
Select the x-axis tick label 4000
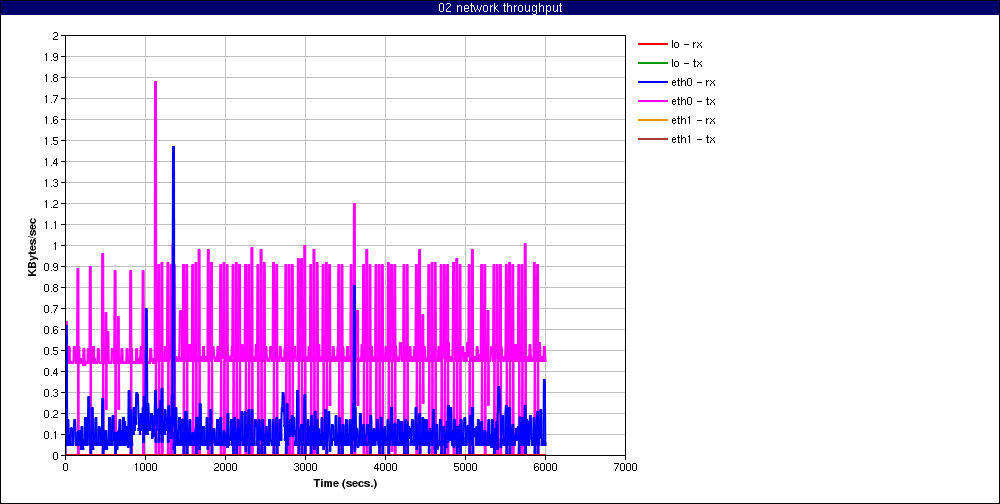click(385, 467)
